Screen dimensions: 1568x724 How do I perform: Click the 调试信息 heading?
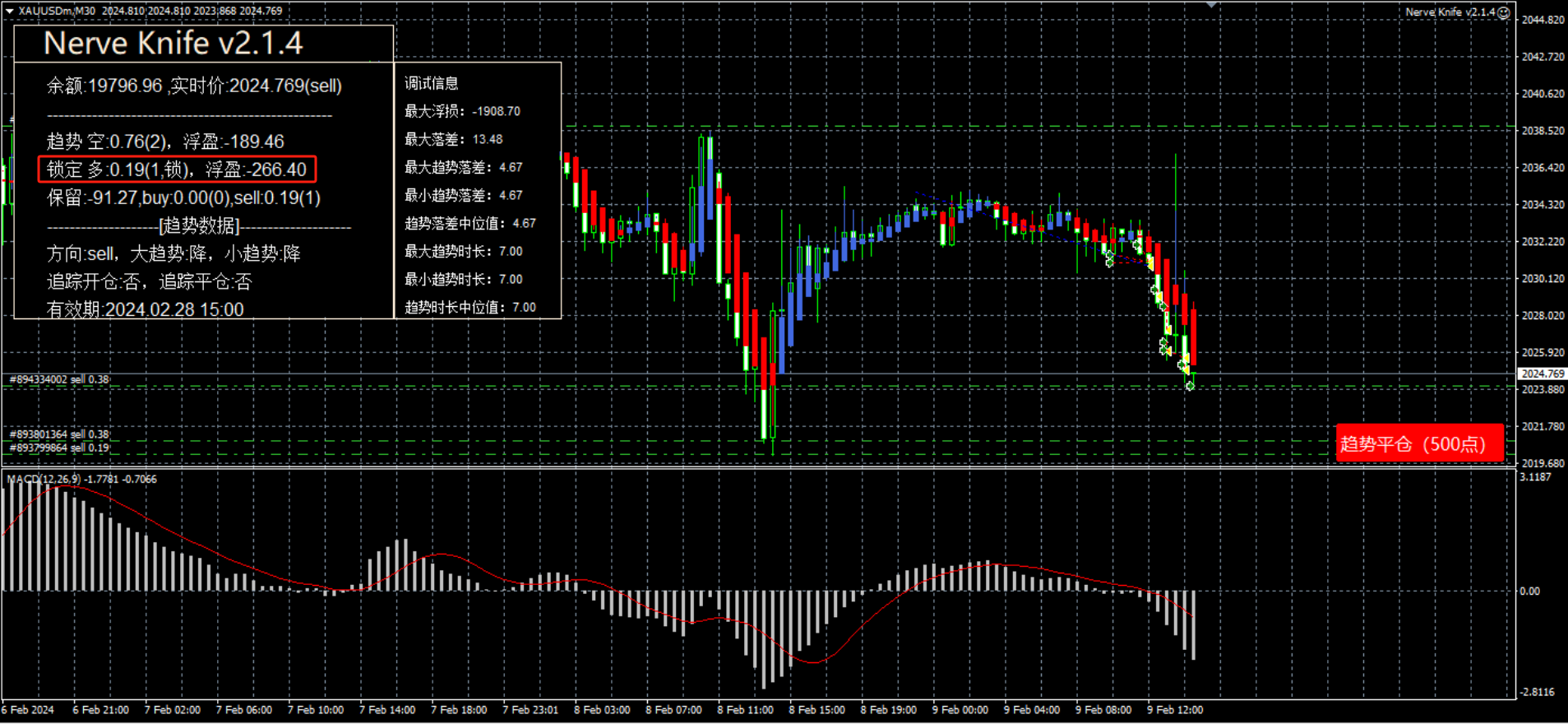pos(432,83)
